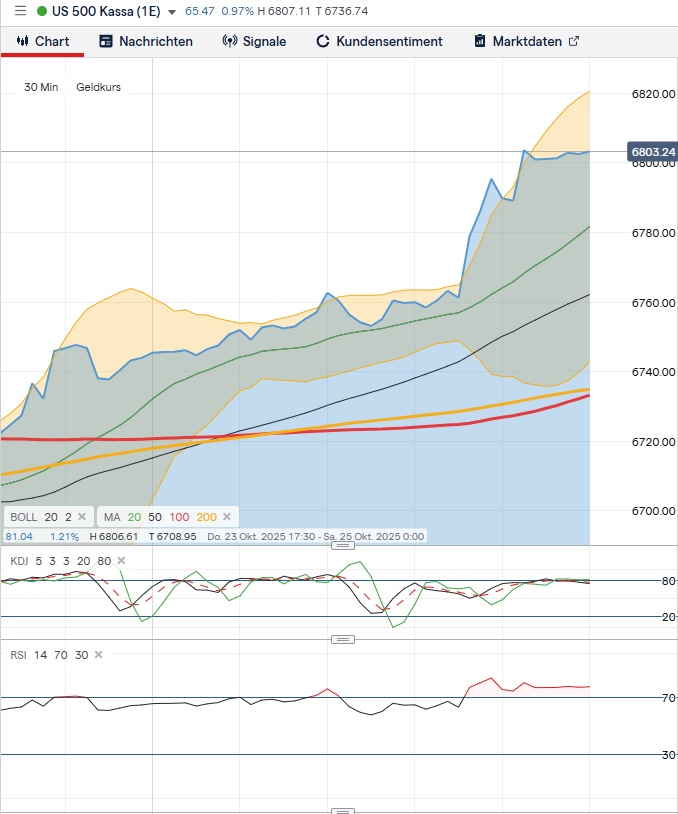Click the 6820.00 price axis label
This screenshot has height=814, width=678.
pyautogui.click(x=654, y=94)
